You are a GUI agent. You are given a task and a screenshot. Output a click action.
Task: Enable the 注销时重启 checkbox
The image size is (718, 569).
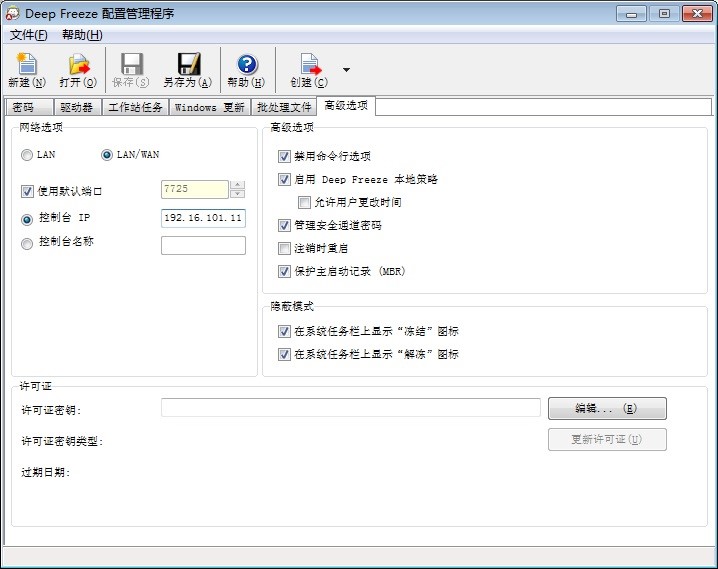(x=284, y=249)
